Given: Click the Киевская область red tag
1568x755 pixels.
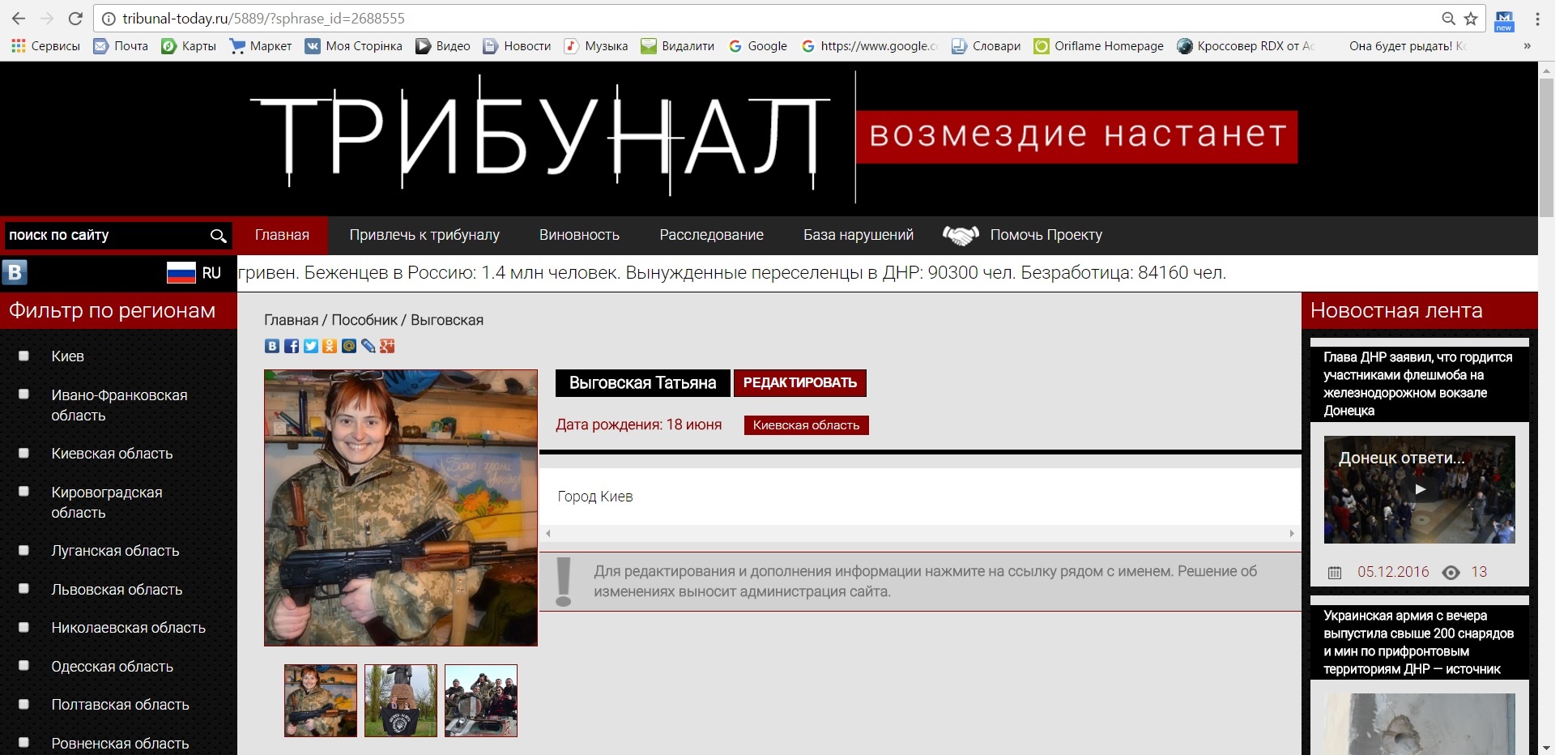Looking at the screenshot, I should tap(807, 425).
